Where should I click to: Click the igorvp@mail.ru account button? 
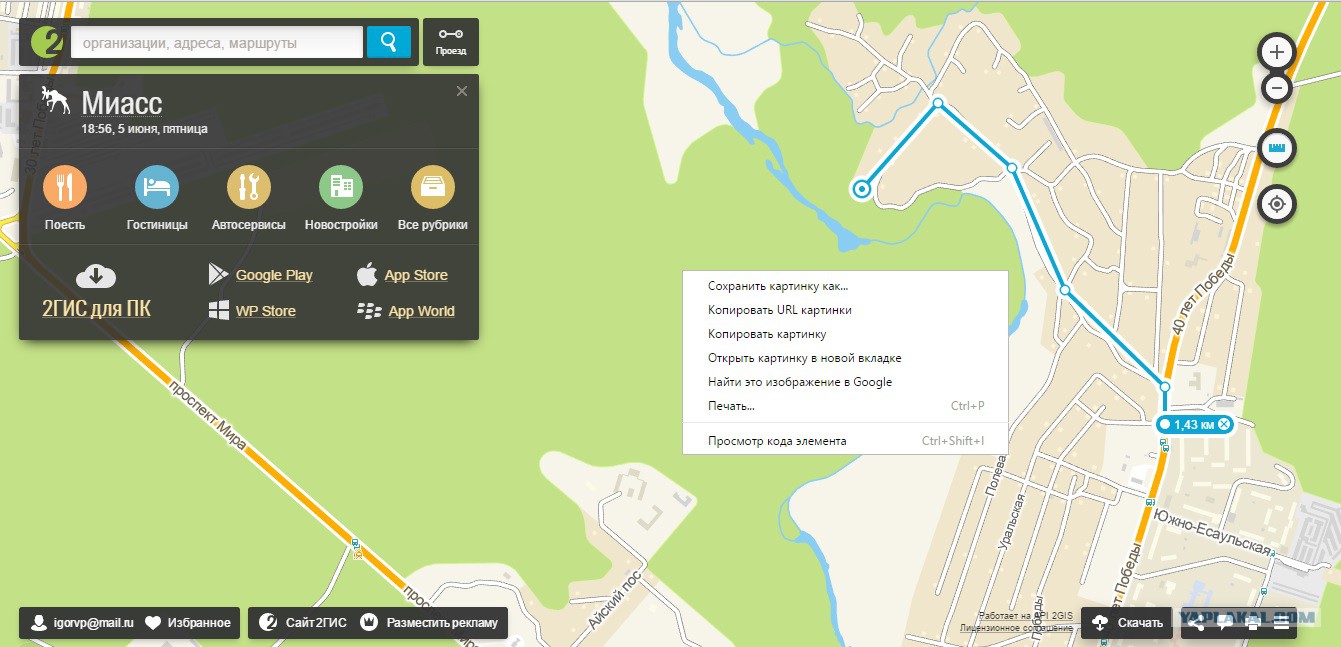81,623
